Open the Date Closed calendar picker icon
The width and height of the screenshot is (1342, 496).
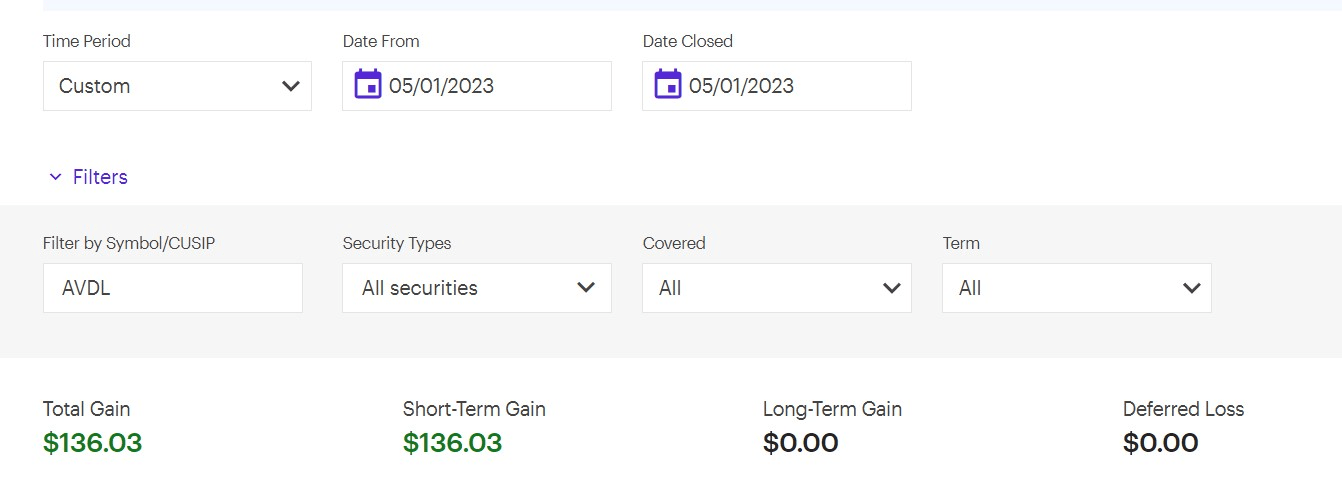click(668, 85)
